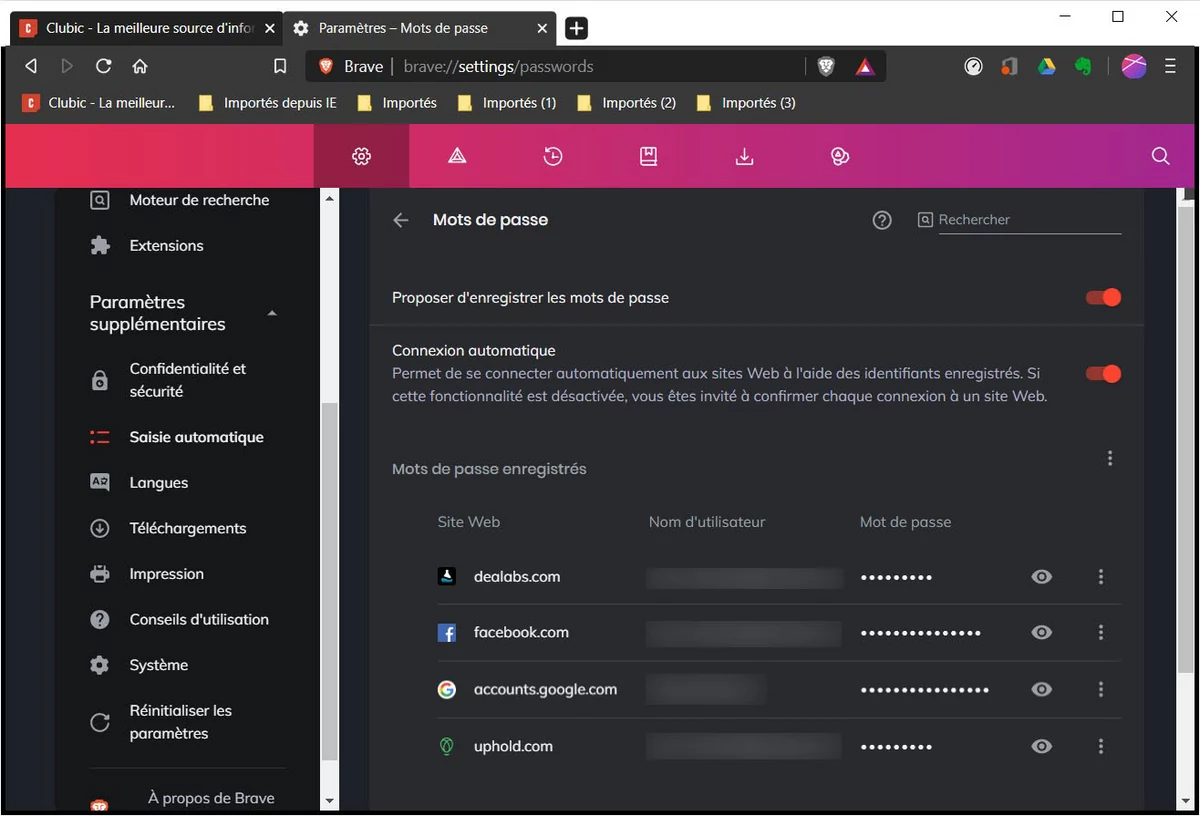Open Brave Rewards triangle in pink bar
Image resolution: width=1200 pixels, height=816 pixels.
point(457,156)
